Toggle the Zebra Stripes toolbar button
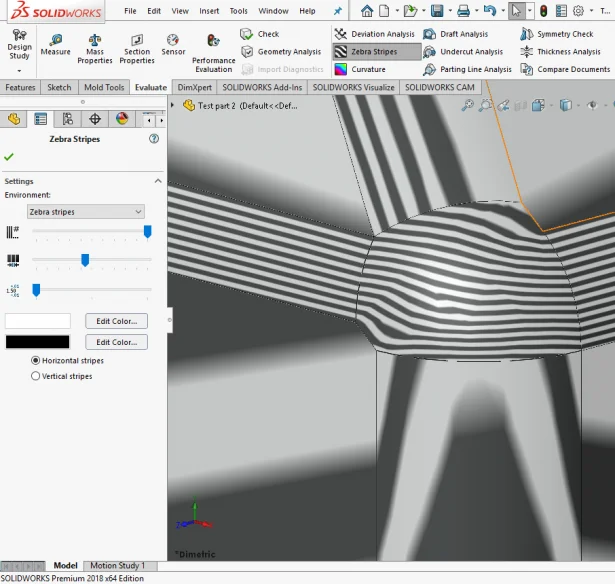 tap(377, 52)
